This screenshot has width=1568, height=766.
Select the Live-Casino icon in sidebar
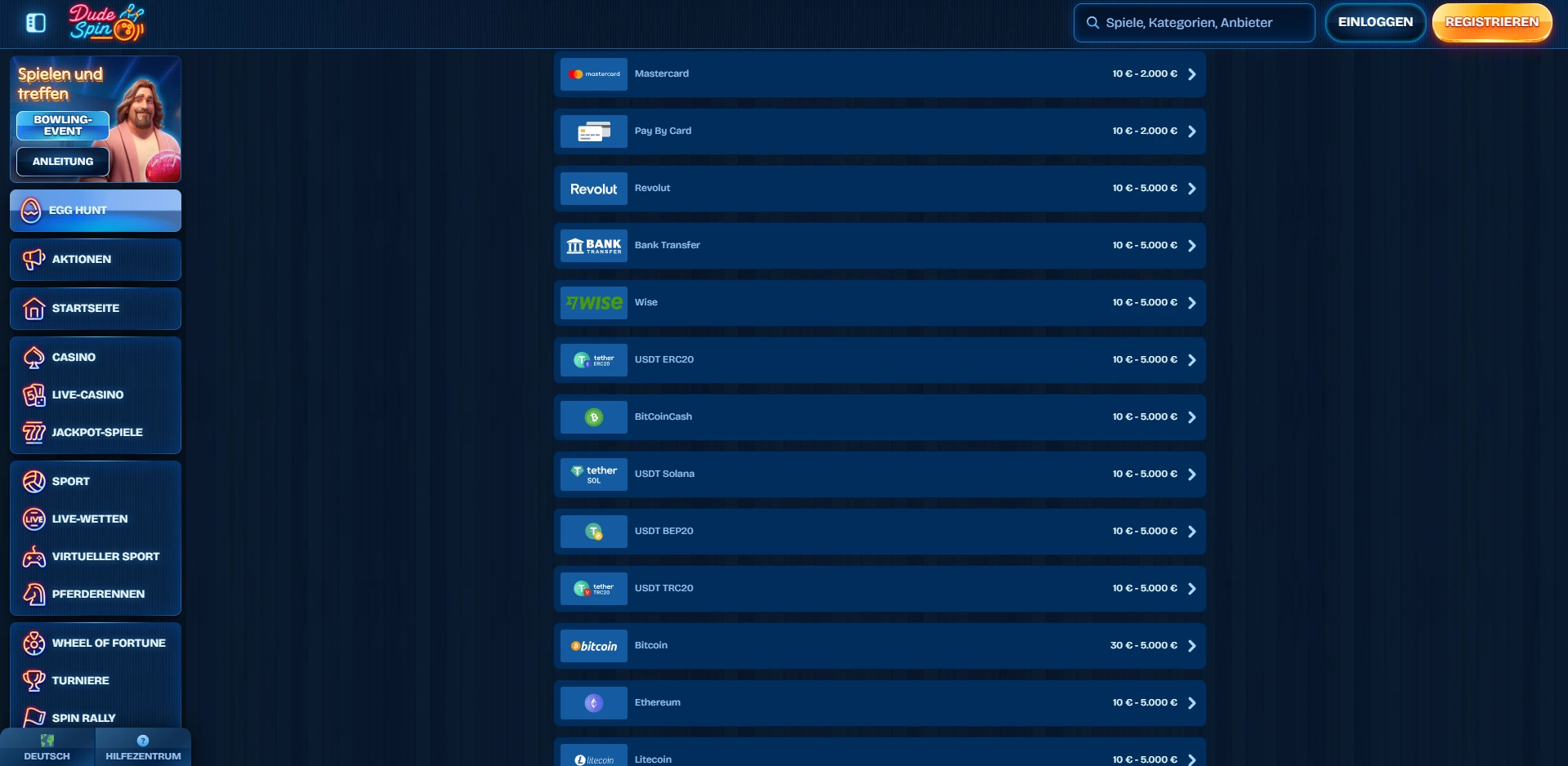[x=33, y=395]
